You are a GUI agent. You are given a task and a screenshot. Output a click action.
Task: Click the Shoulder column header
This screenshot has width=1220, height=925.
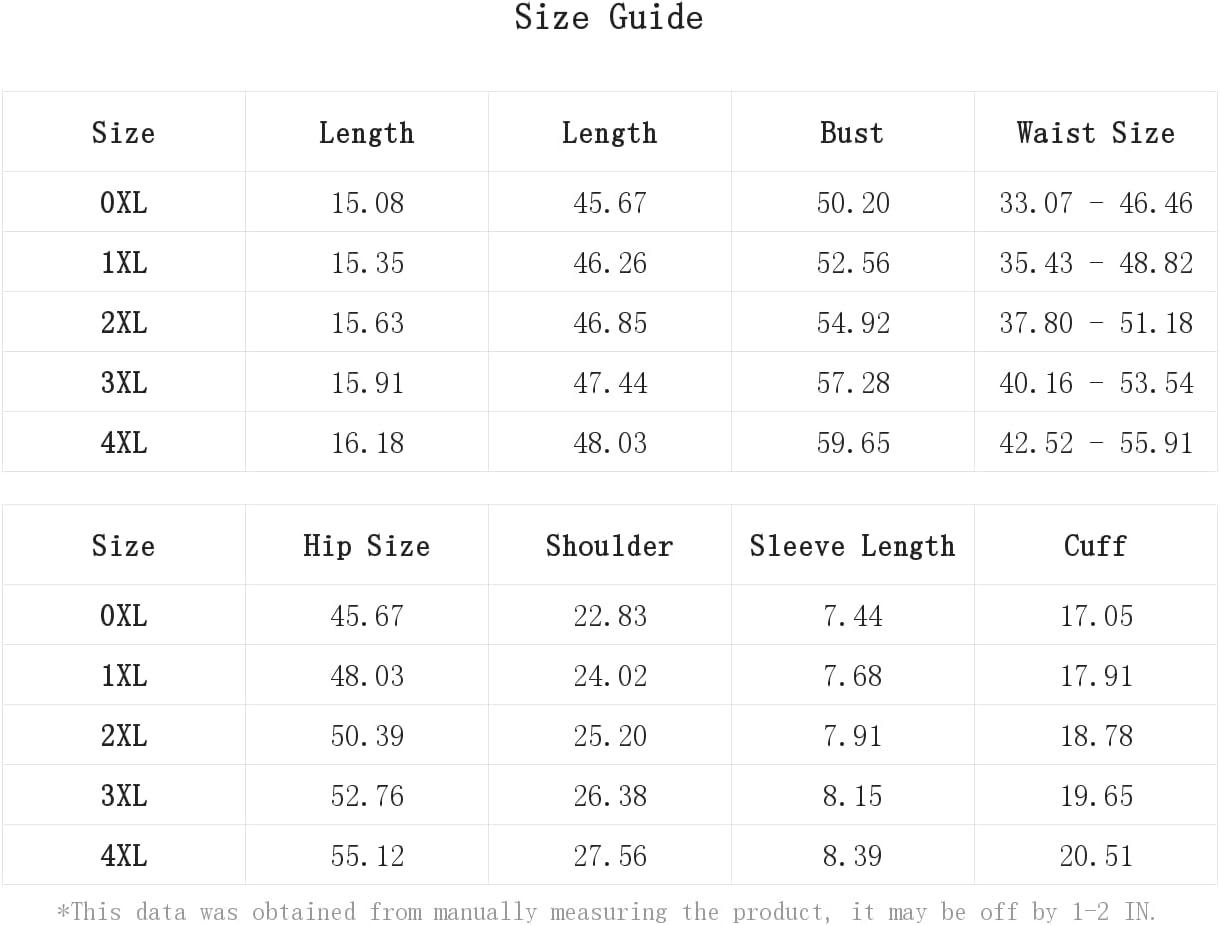(609, 546)
